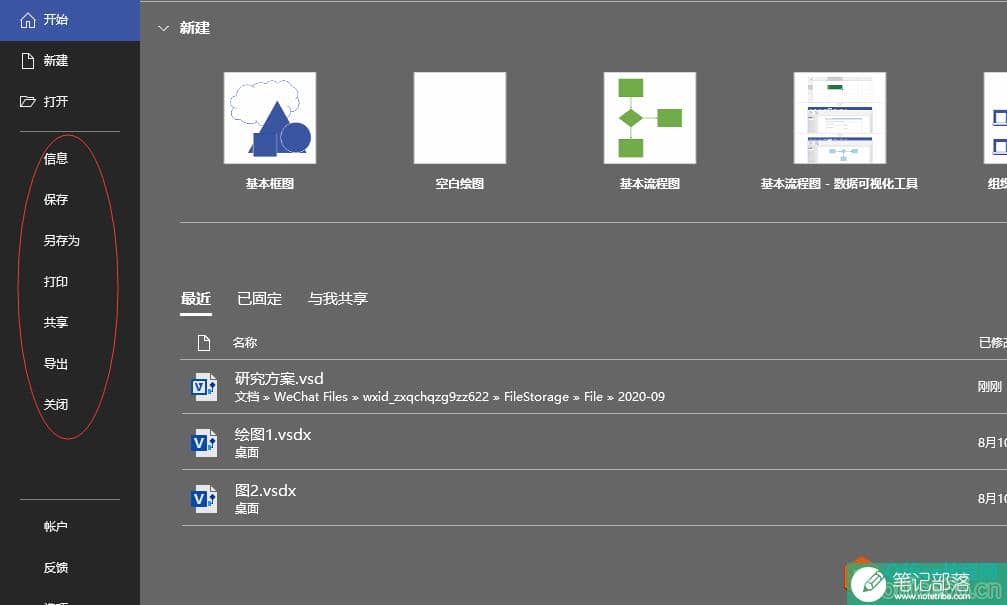Select the 空白绘图 template thumbnail
Screen dimensions: 1007x605
460,118
